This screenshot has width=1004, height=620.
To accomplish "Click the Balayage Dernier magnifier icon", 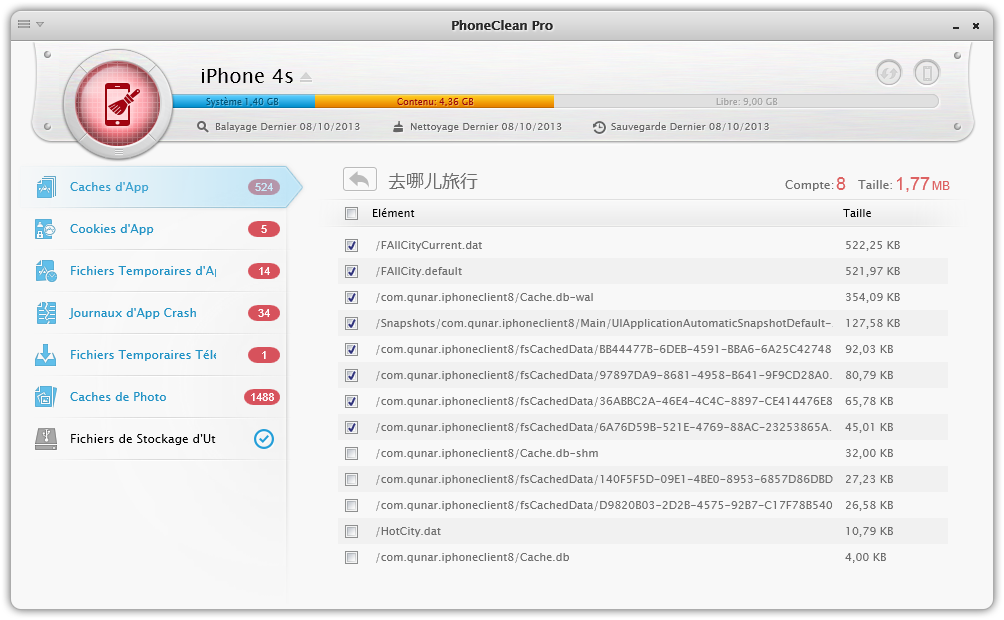I will (202, 127).
